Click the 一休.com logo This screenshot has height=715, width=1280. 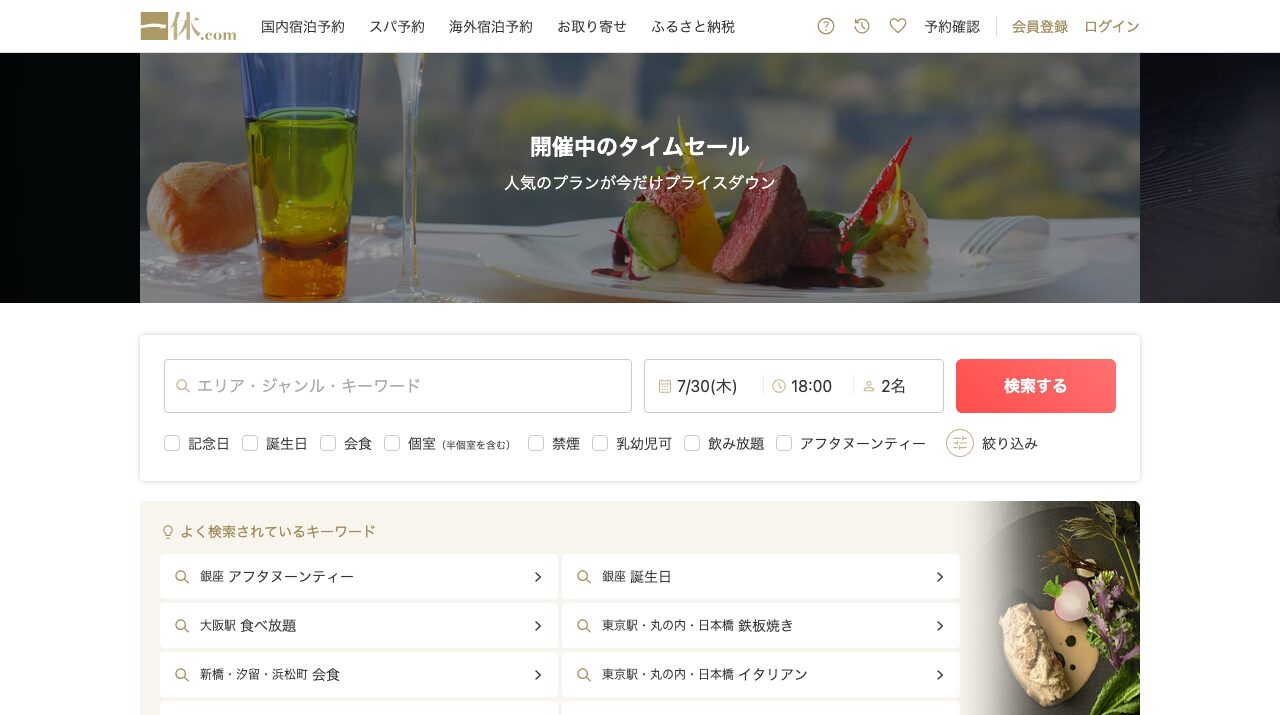click(188, 26)
